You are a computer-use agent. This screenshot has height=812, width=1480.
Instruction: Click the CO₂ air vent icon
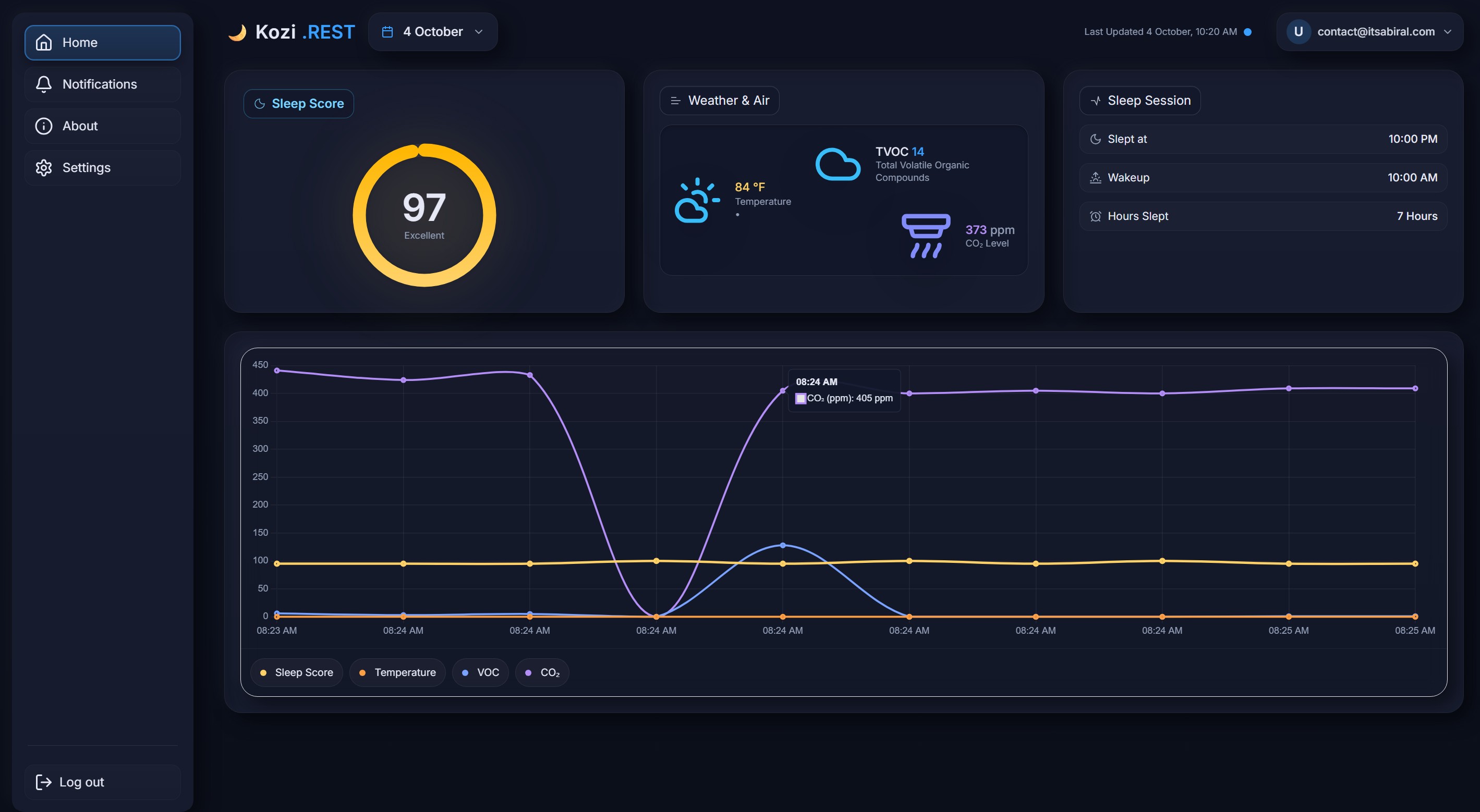[x=925, y=236]
